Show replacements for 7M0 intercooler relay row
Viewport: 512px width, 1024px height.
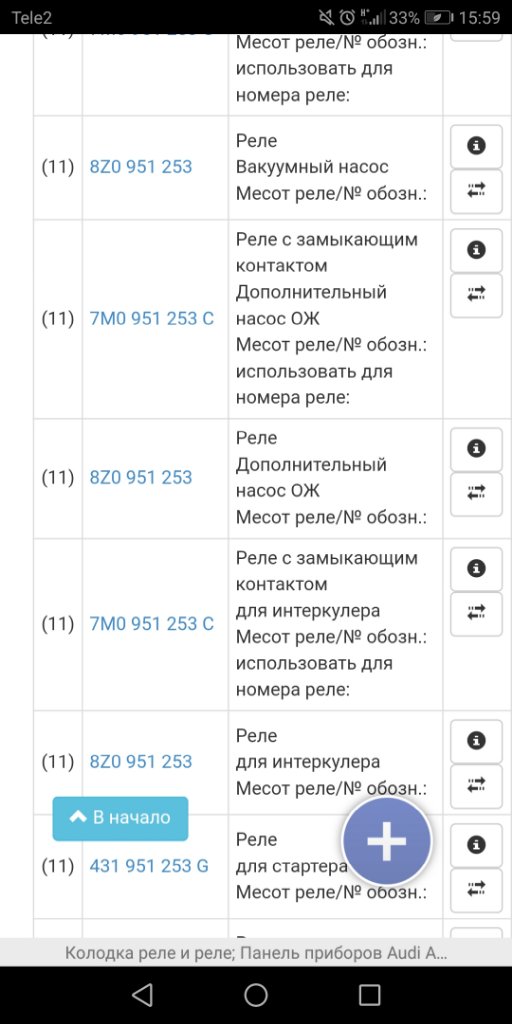pos(477,614)
